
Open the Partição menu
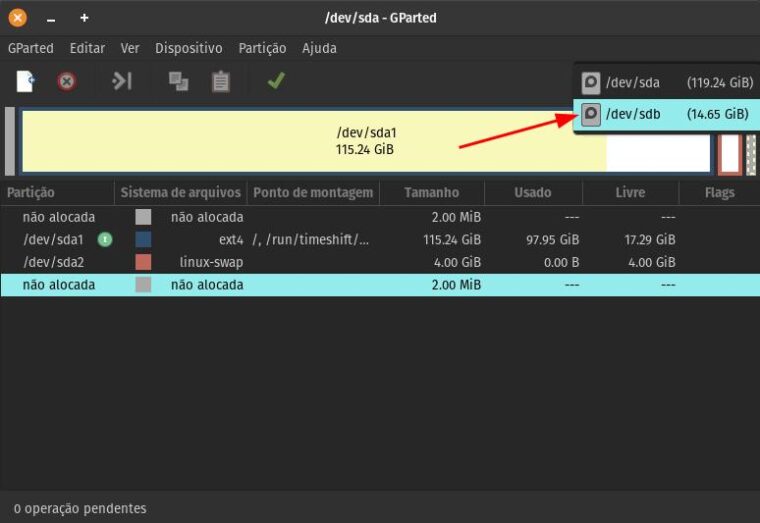click(262, 48)
